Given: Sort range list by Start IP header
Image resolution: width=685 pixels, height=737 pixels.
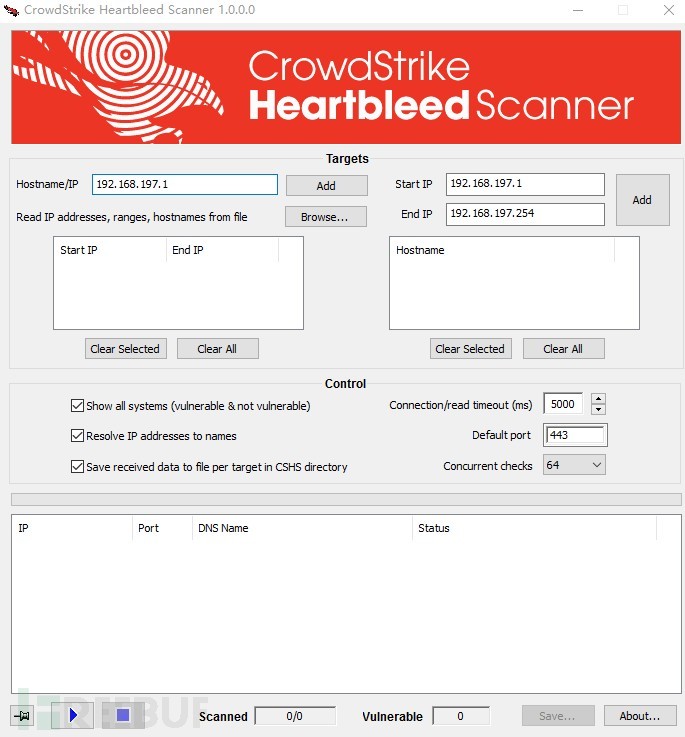Looking at the screenshot, I should 110,250.
